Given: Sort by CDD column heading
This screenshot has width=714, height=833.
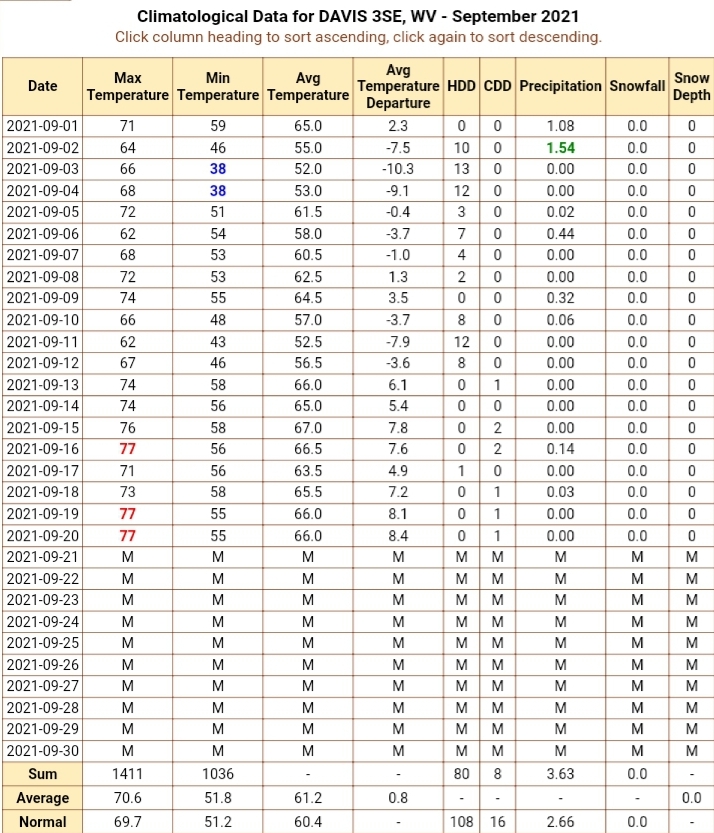Looking at the screenshot, I should tap(497, 86).
